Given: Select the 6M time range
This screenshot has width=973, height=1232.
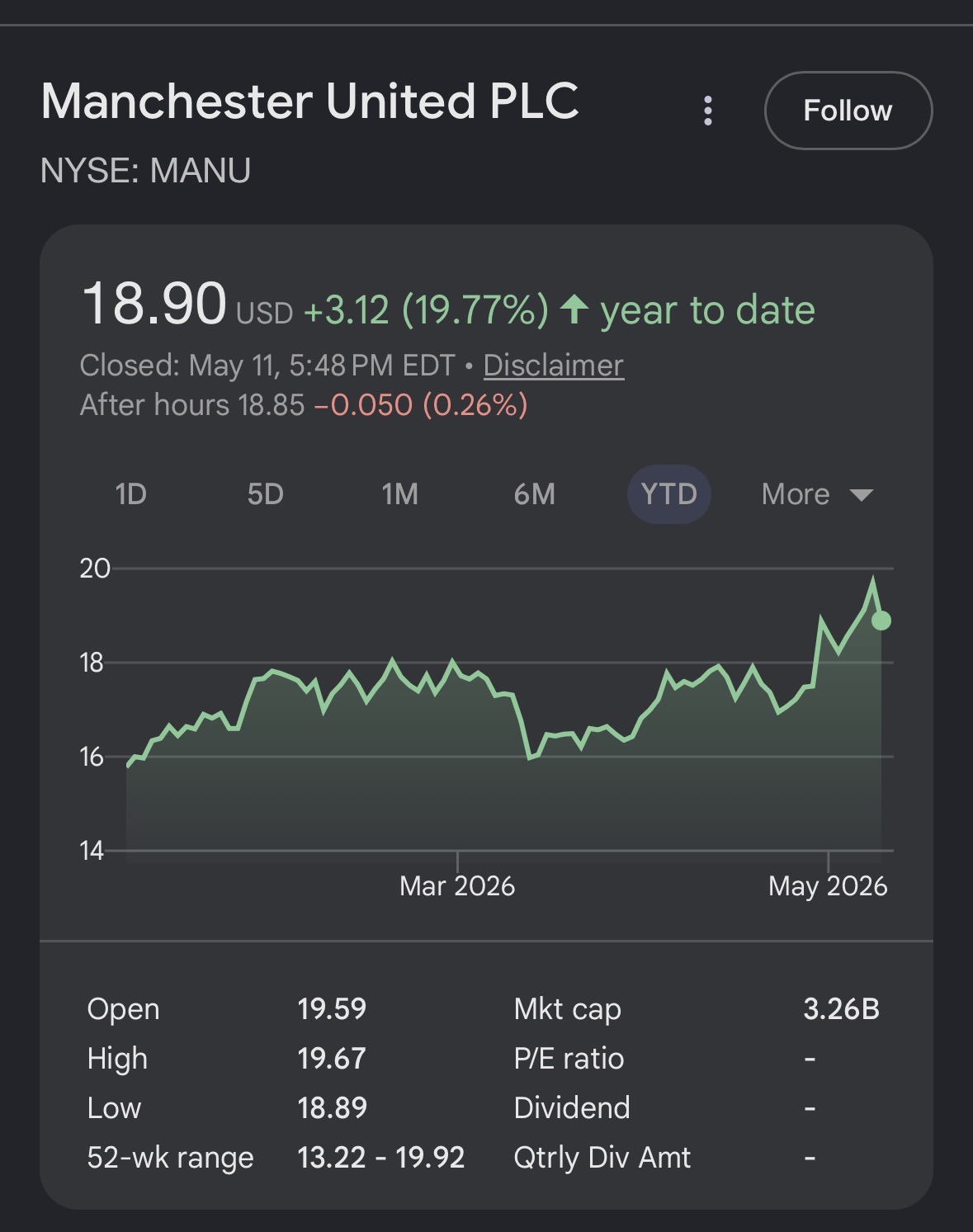Looking at the screenshot, I should [x=535, y=494].
